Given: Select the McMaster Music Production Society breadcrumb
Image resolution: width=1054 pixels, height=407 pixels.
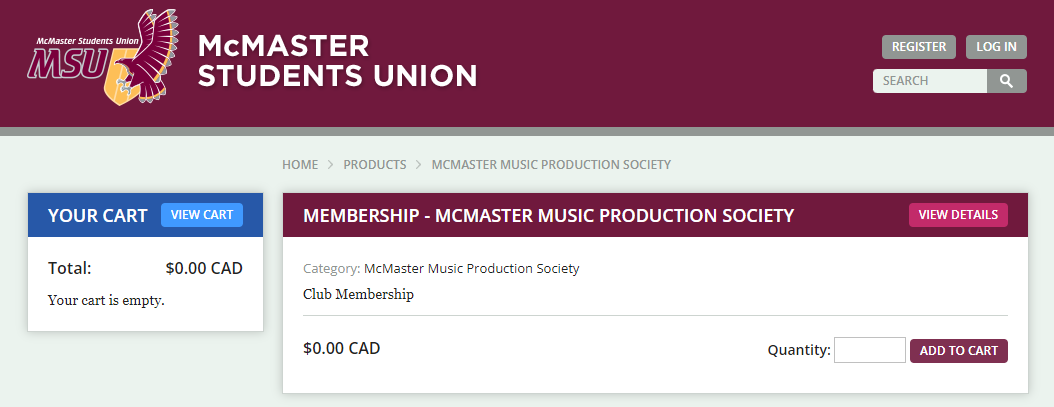Looking at the screenshot, I should tap(551, 165).
